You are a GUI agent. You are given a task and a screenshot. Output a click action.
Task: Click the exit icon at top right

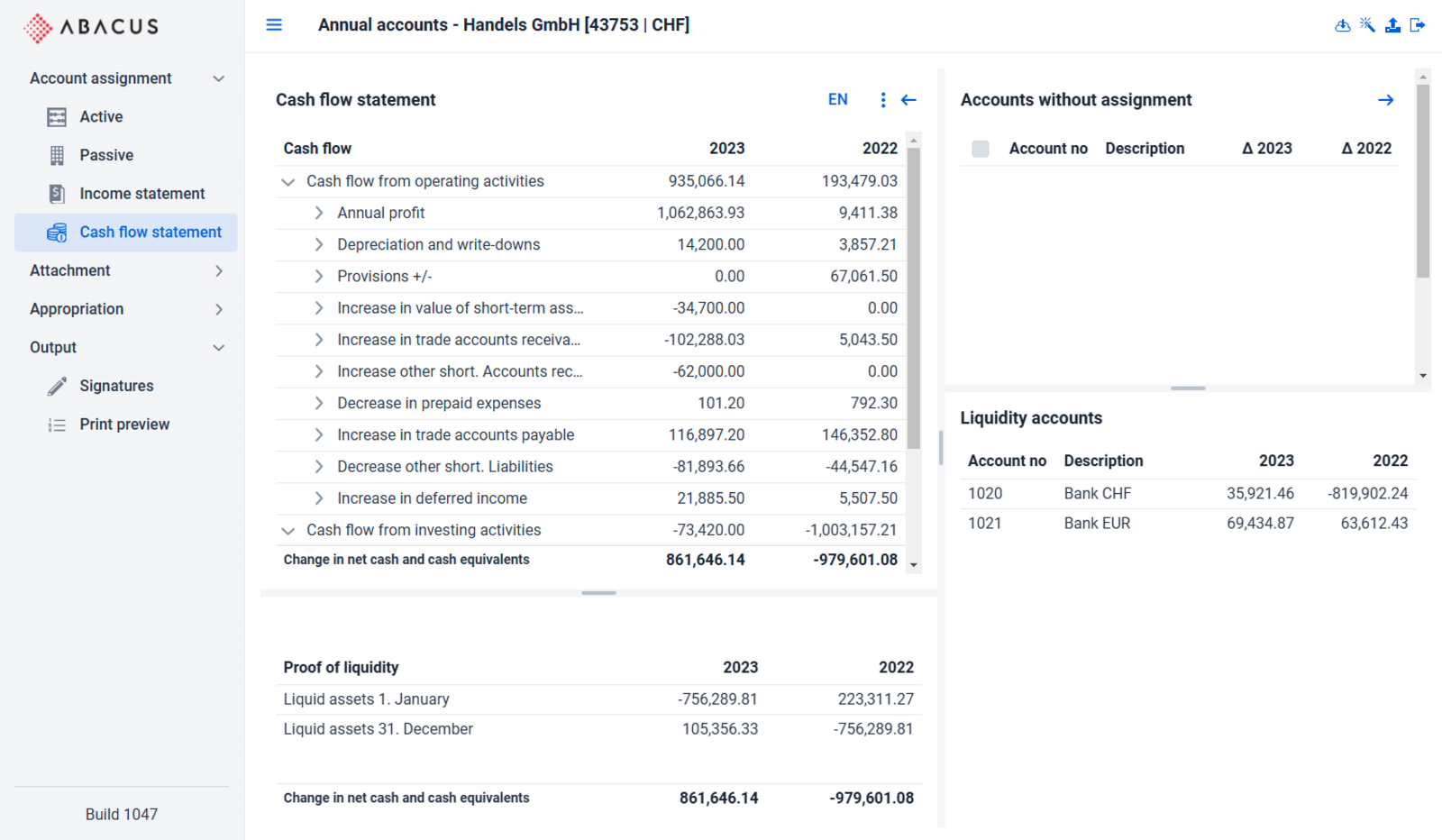(1418, 25)
